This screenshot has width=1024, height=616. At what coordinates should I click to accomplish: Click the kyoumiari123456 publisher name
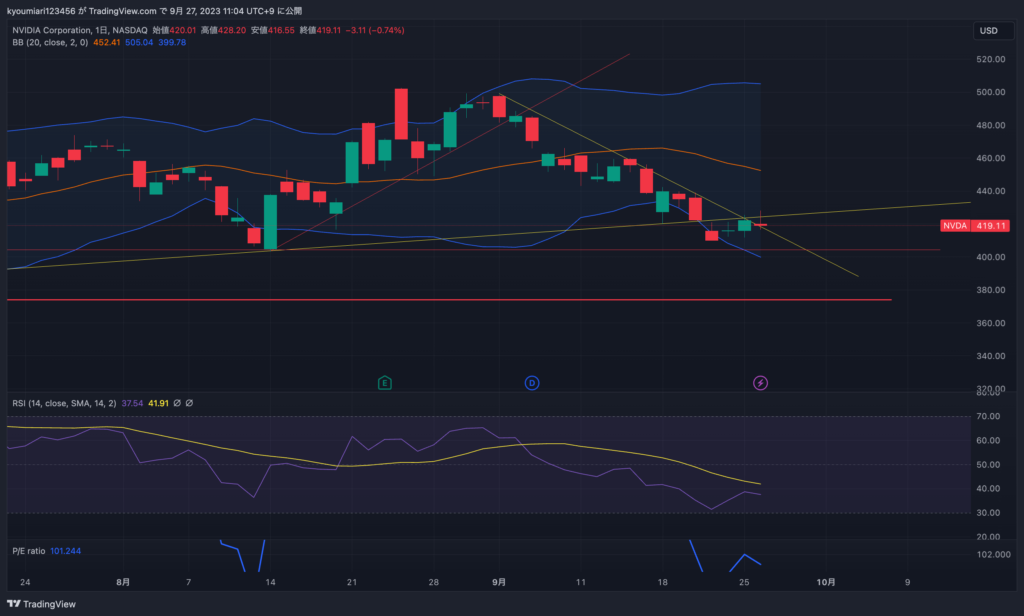(x=41, y=10)
